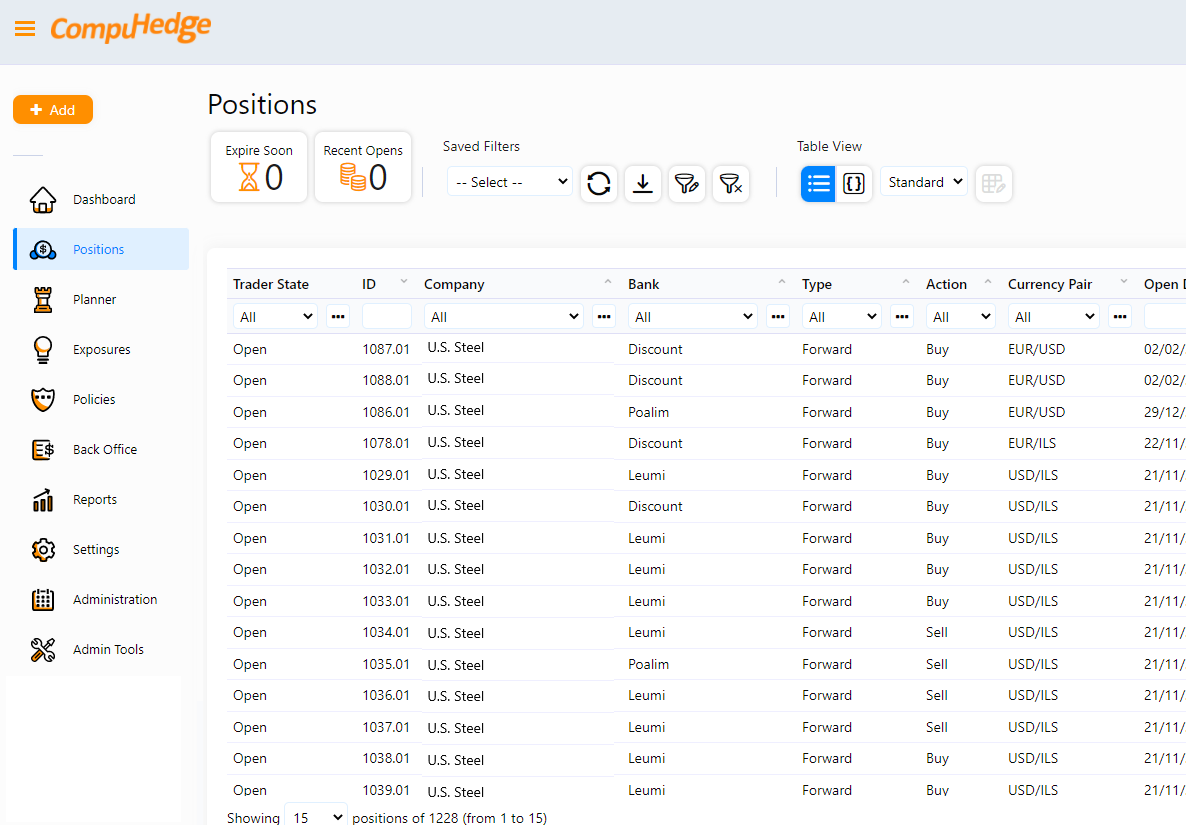Sort by the Type column arrow
The height and width of the screenshot is (825, 1186).
(905, 281)
